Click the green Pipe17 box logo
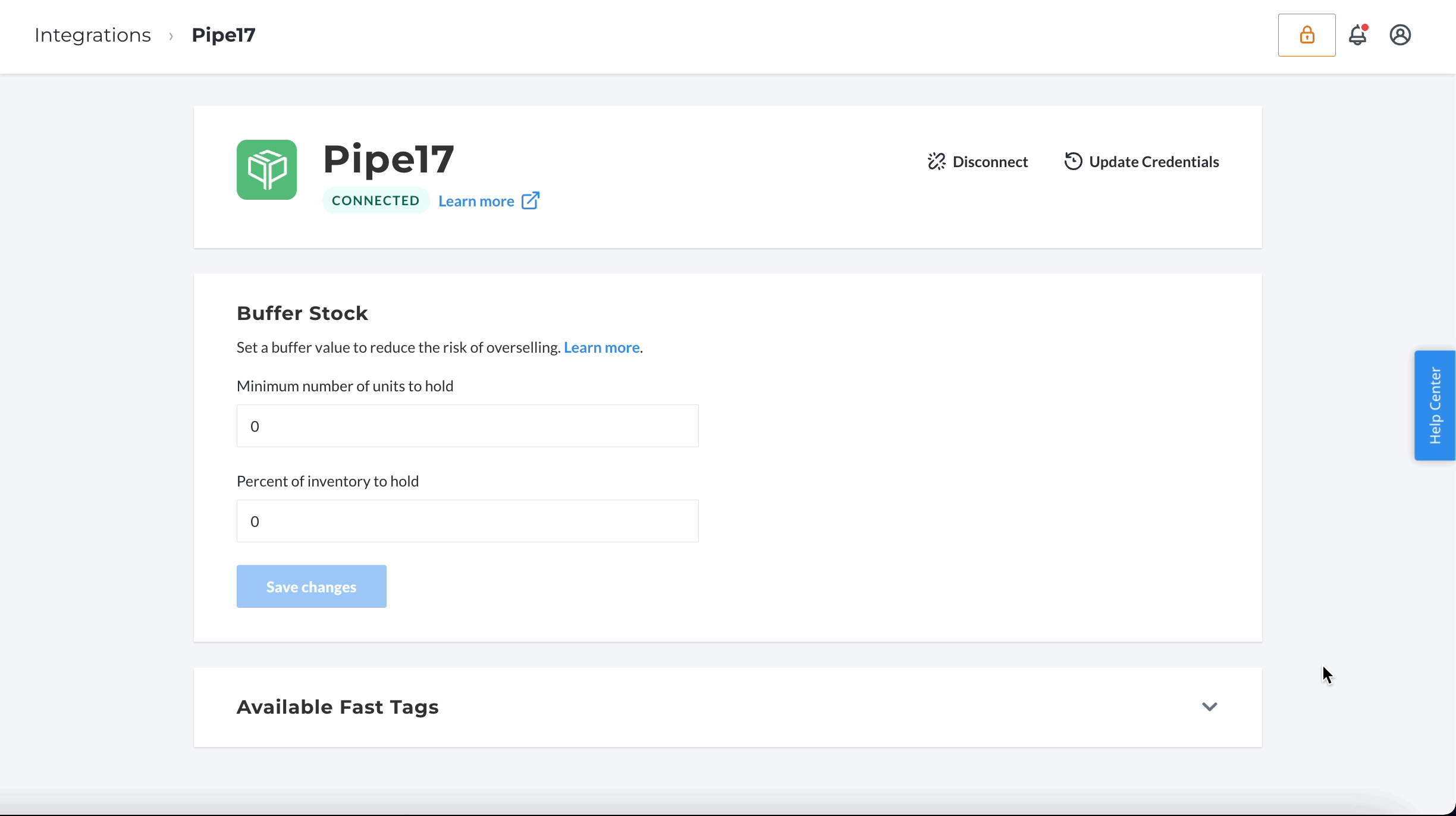This screenshot has height=816, width=1456. point(266,170)
